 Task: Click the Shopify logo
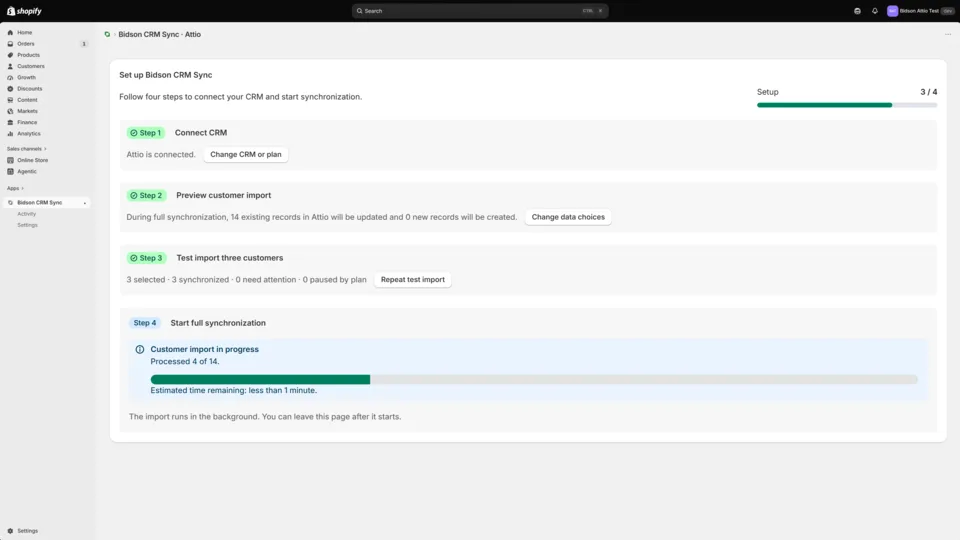pos(24,11)
